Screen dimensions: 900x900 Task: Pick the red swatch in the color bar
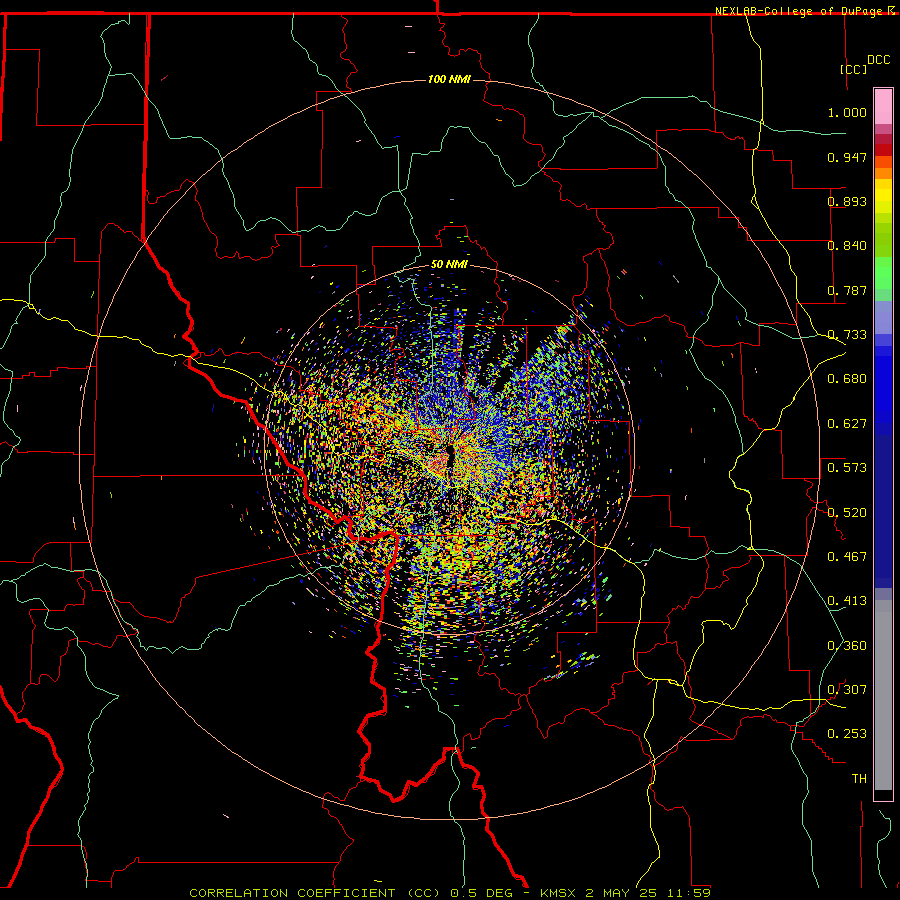pos(883,149)
